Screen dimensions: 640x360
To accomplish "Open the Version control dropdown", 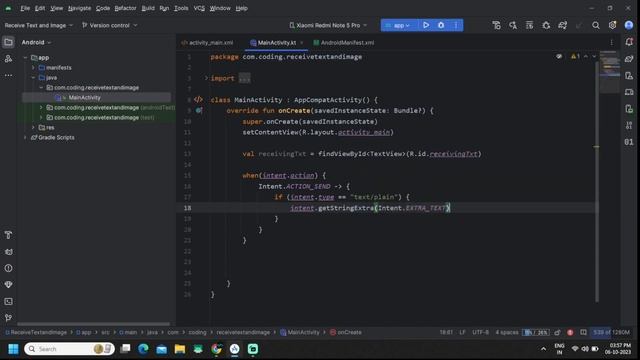I will tap(109, 25).
